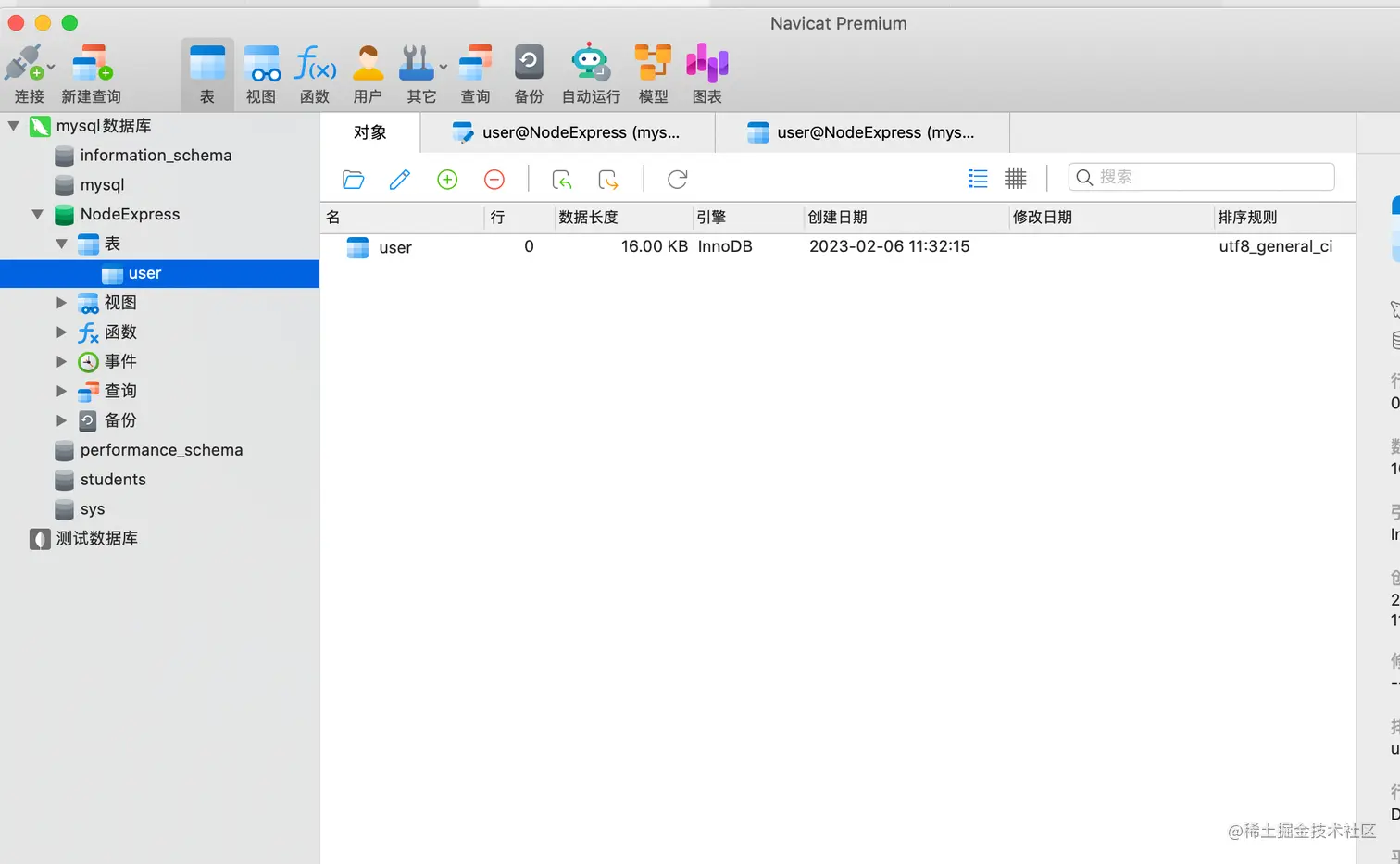Screen dimensions: 1400x864
Task: Sort by the 数据长度 column header
Action: [623, 218]
